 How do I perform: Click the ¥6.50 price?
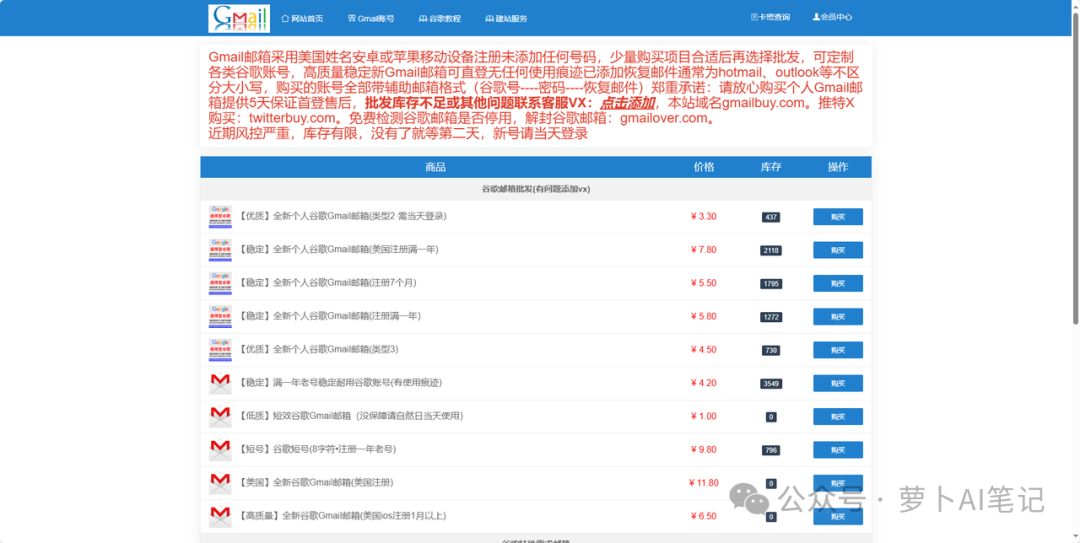[x=703, y=515]
